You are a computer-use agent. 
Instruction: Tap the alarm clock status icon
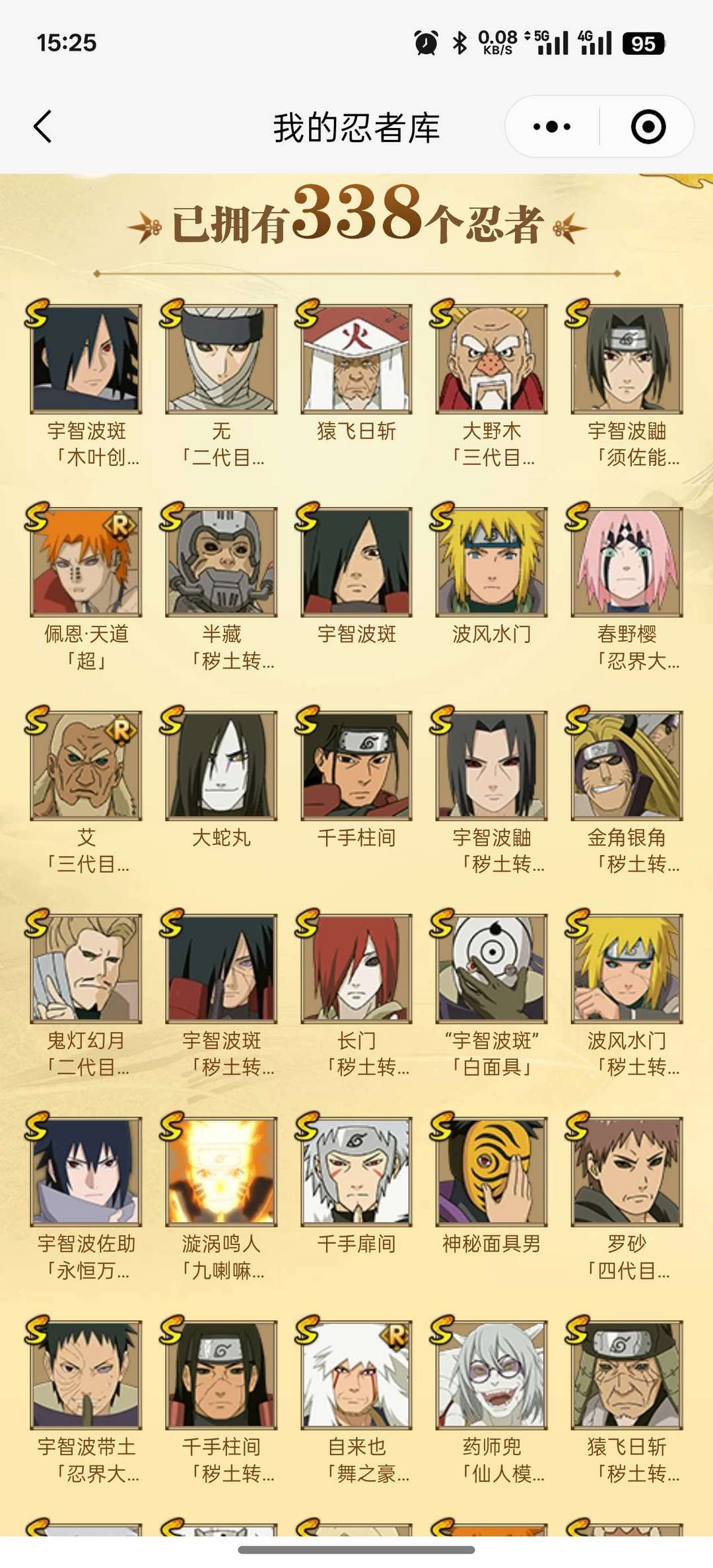426,44
